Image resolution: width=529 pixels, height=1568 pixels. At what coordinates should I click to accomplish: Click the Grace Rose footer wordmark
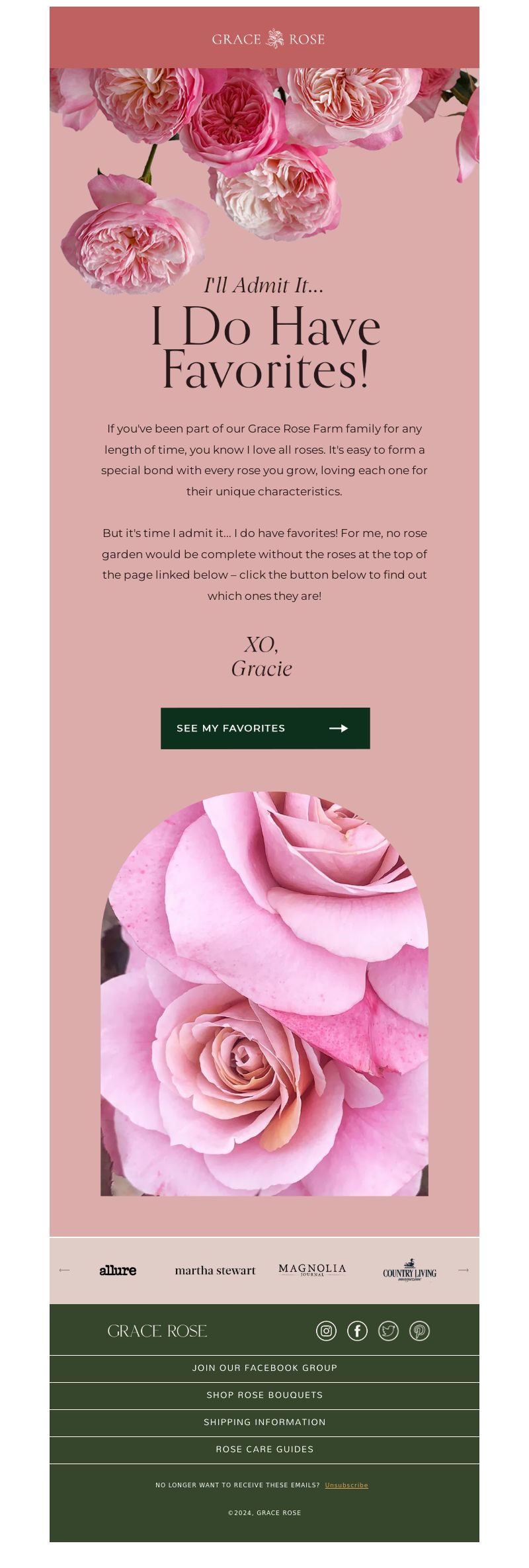click(x=157, y=1331)
